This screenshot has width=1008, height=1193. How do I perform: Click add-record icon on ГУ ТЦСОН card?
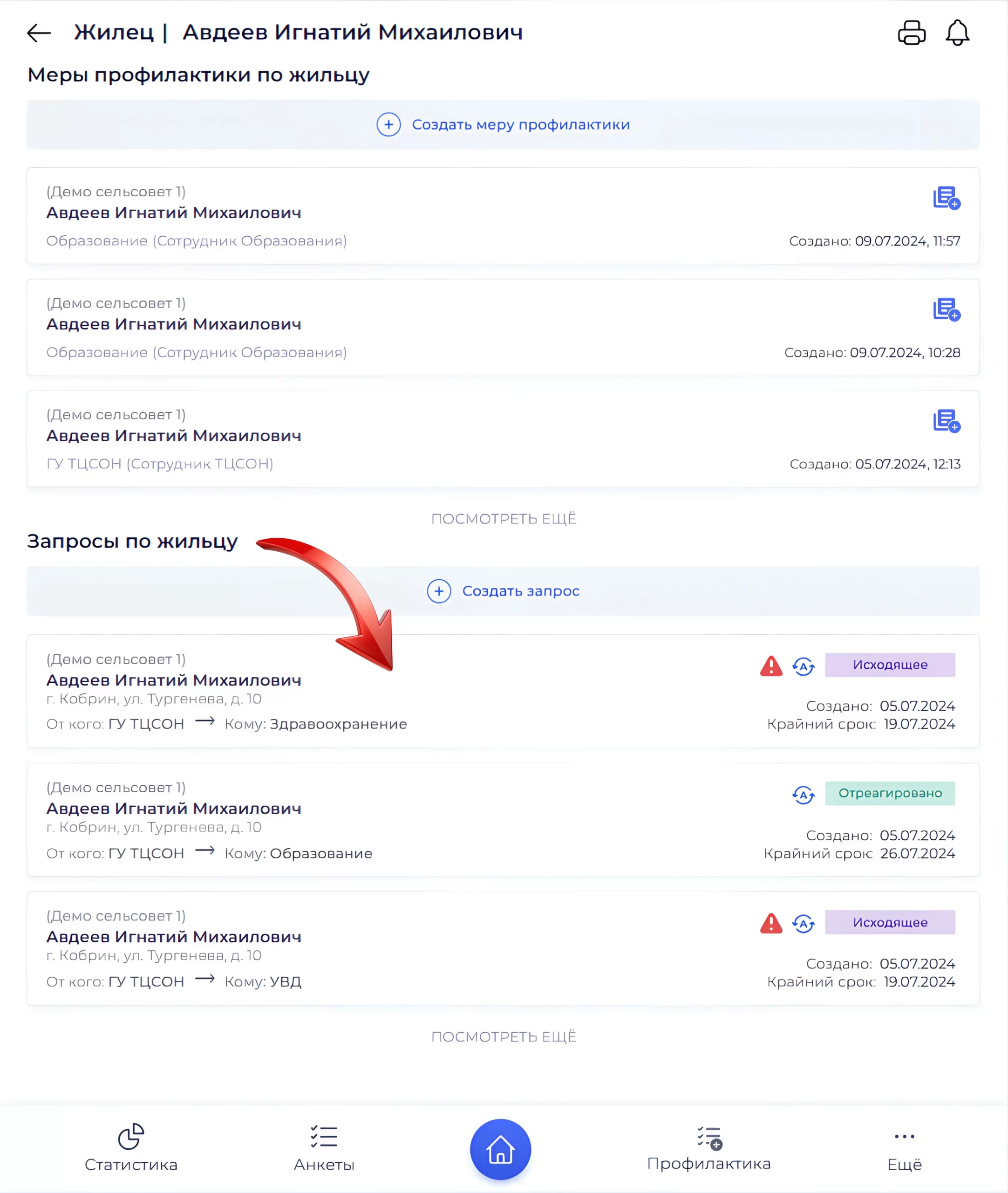[947, 421]
